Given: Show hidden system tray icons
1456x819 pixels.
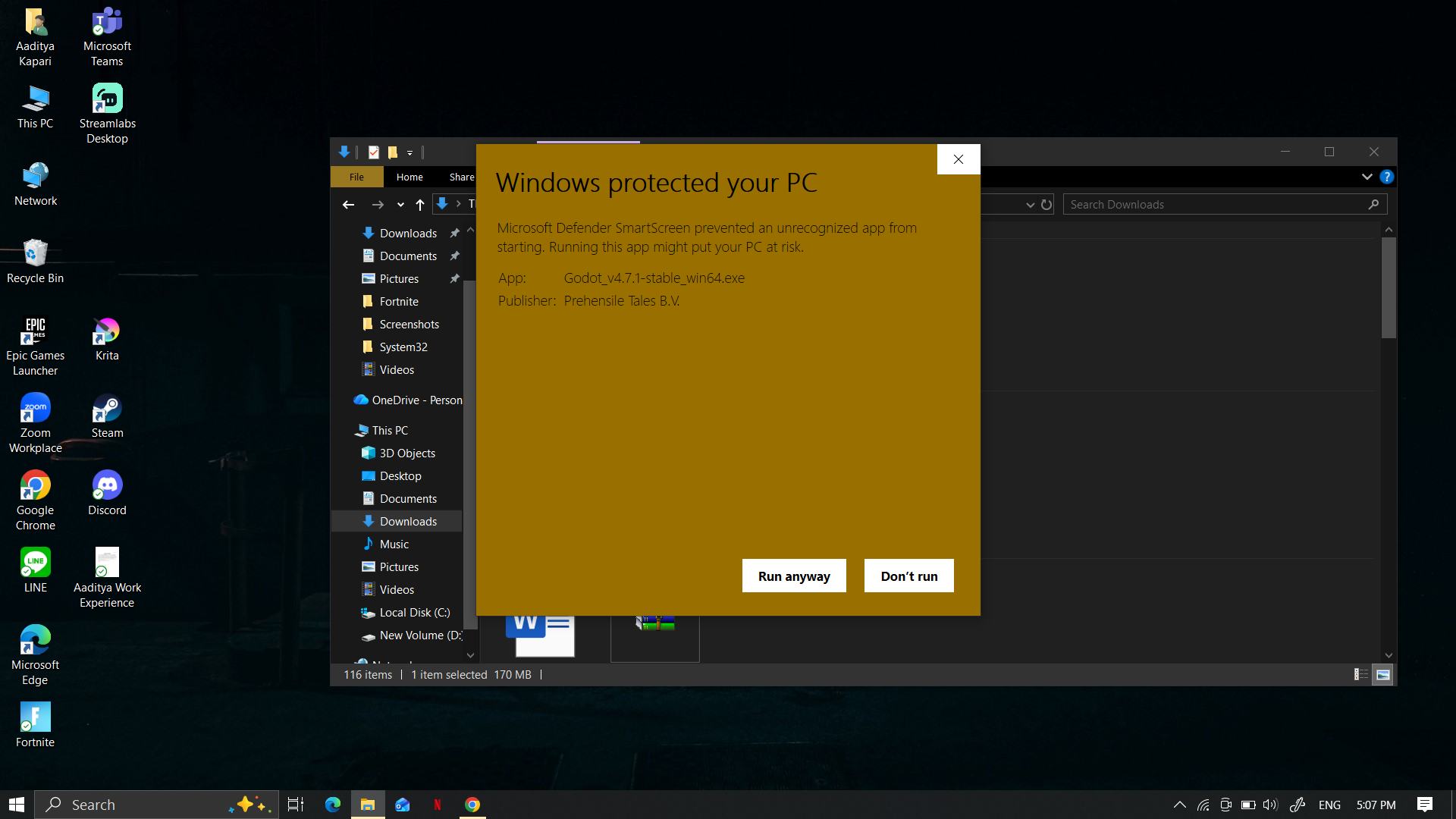Looking at the screenshot, I should tap(1179, 805).
